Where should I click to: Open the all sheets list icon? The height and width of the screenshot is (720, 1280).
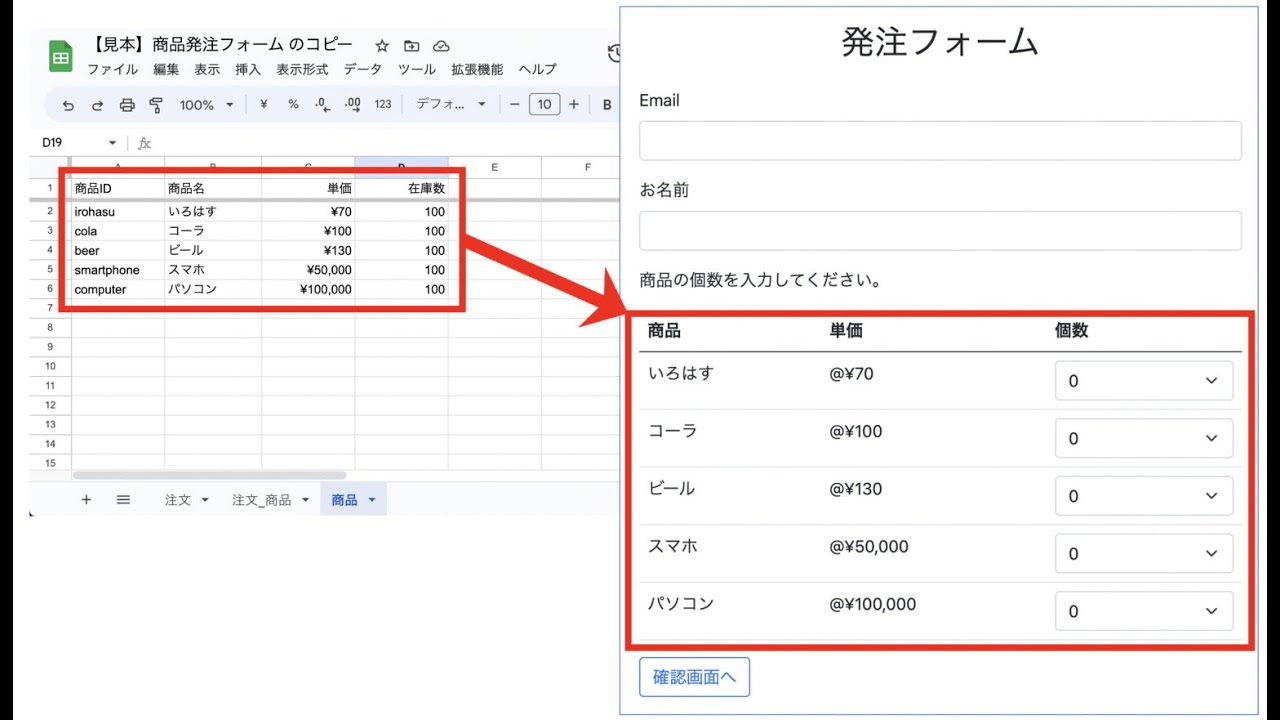tap(123, 499)
